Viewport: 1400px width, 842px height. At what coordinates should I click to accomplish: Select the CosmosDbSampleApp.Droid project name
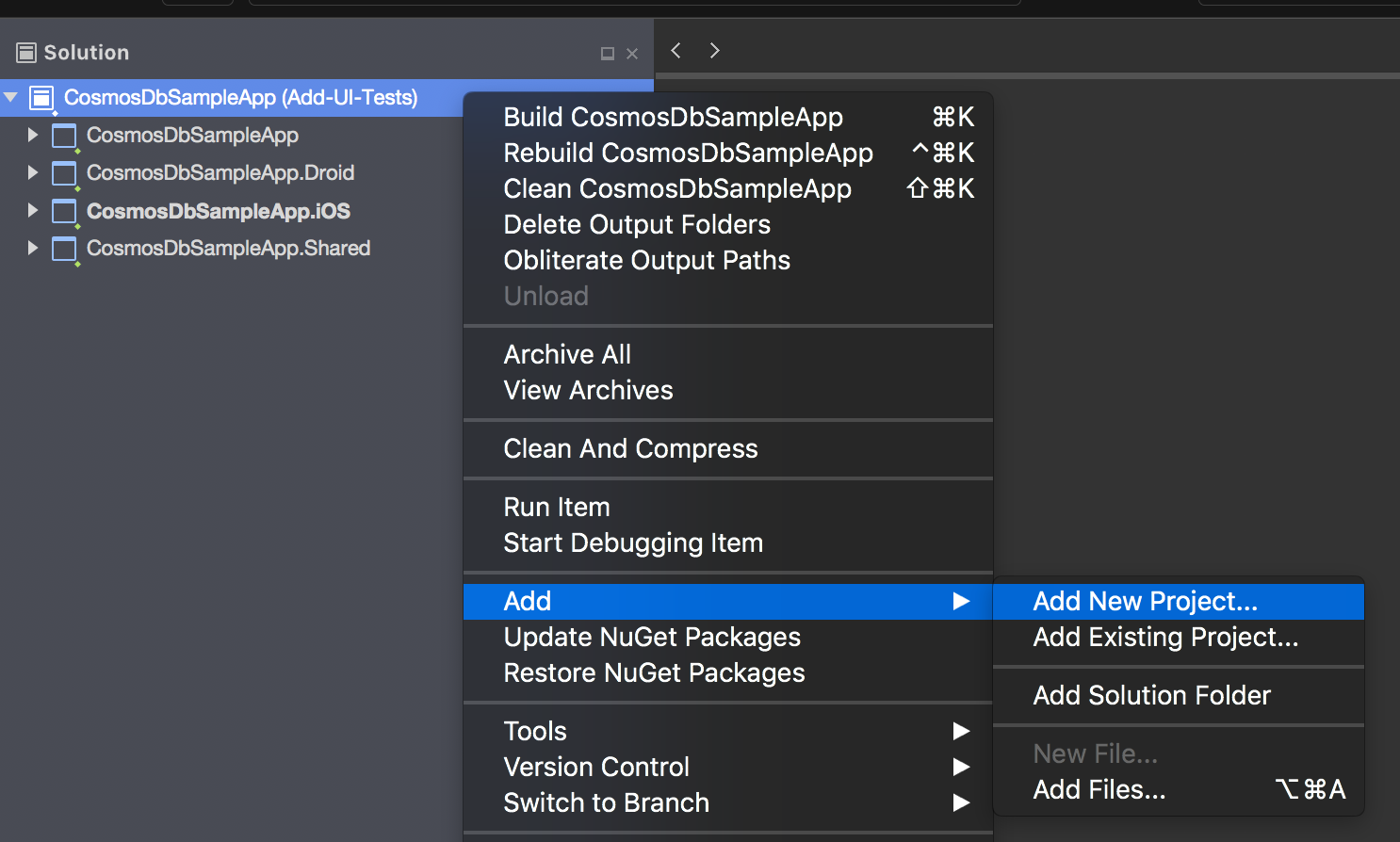click(220, 173)
